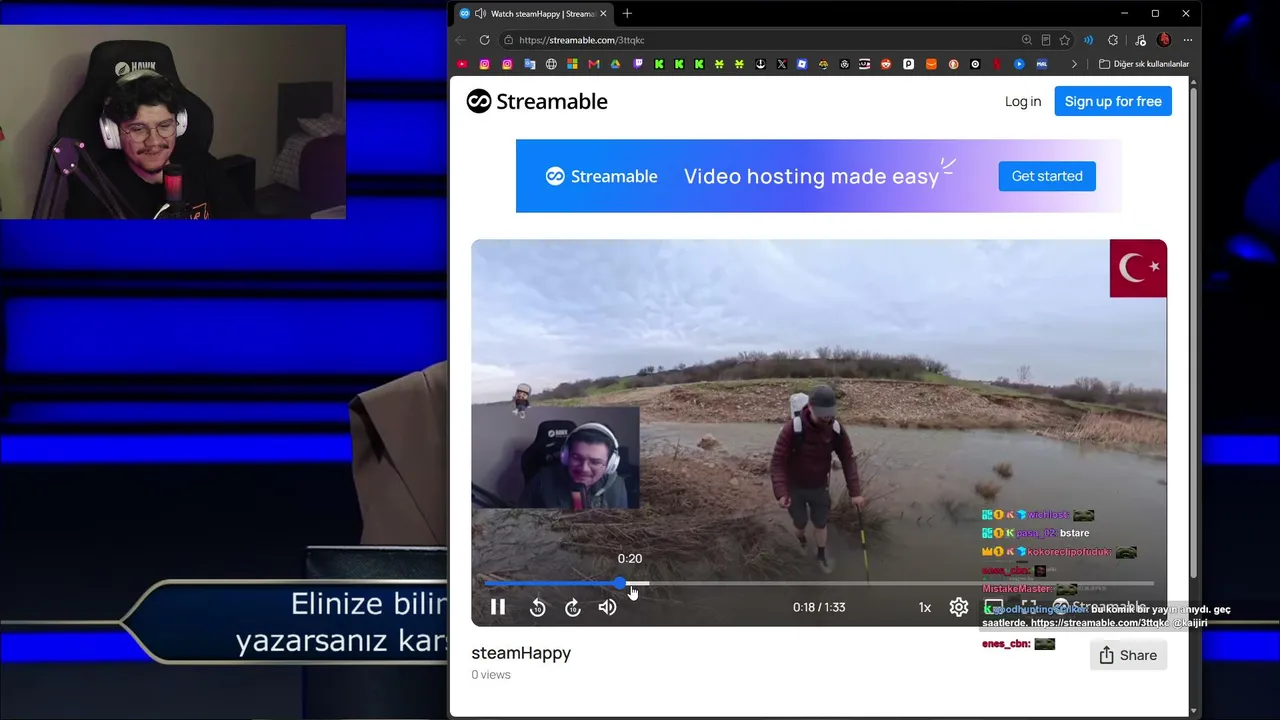Click the Log in link
Image resolution: width=1280 pixels, height=720 pixels.
(x=1023, y=101)
